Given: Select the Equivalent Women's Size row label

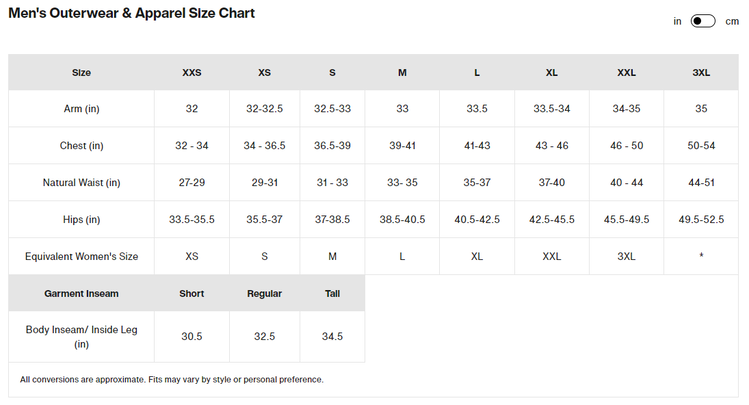Looking at the screenshot, I should 81,256.
